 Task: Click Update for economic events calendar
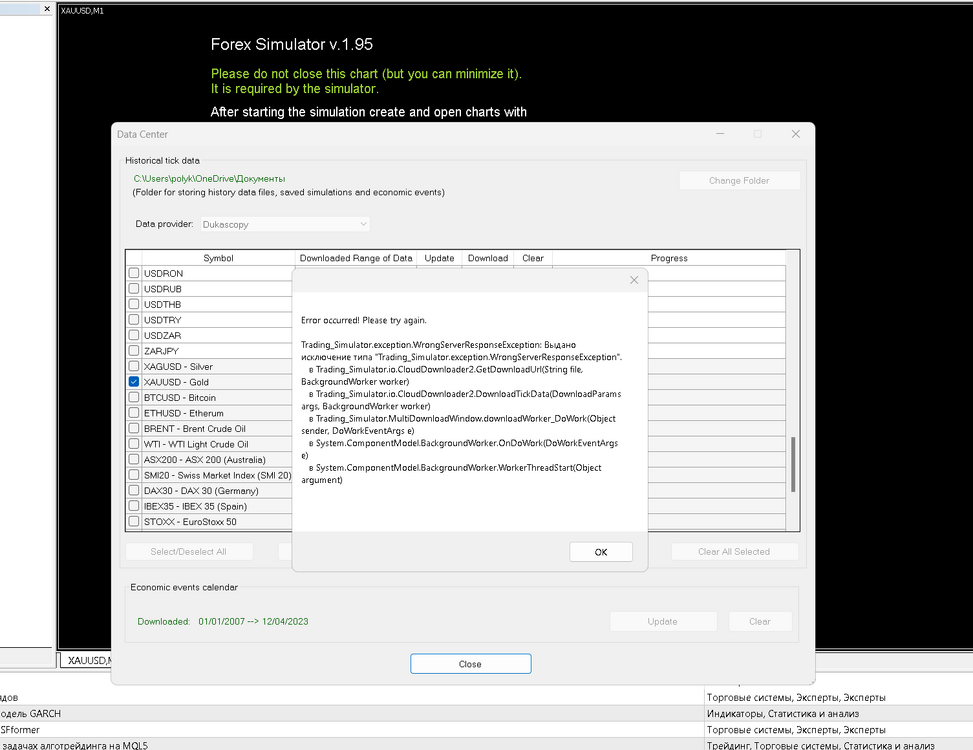pos(663,621)
